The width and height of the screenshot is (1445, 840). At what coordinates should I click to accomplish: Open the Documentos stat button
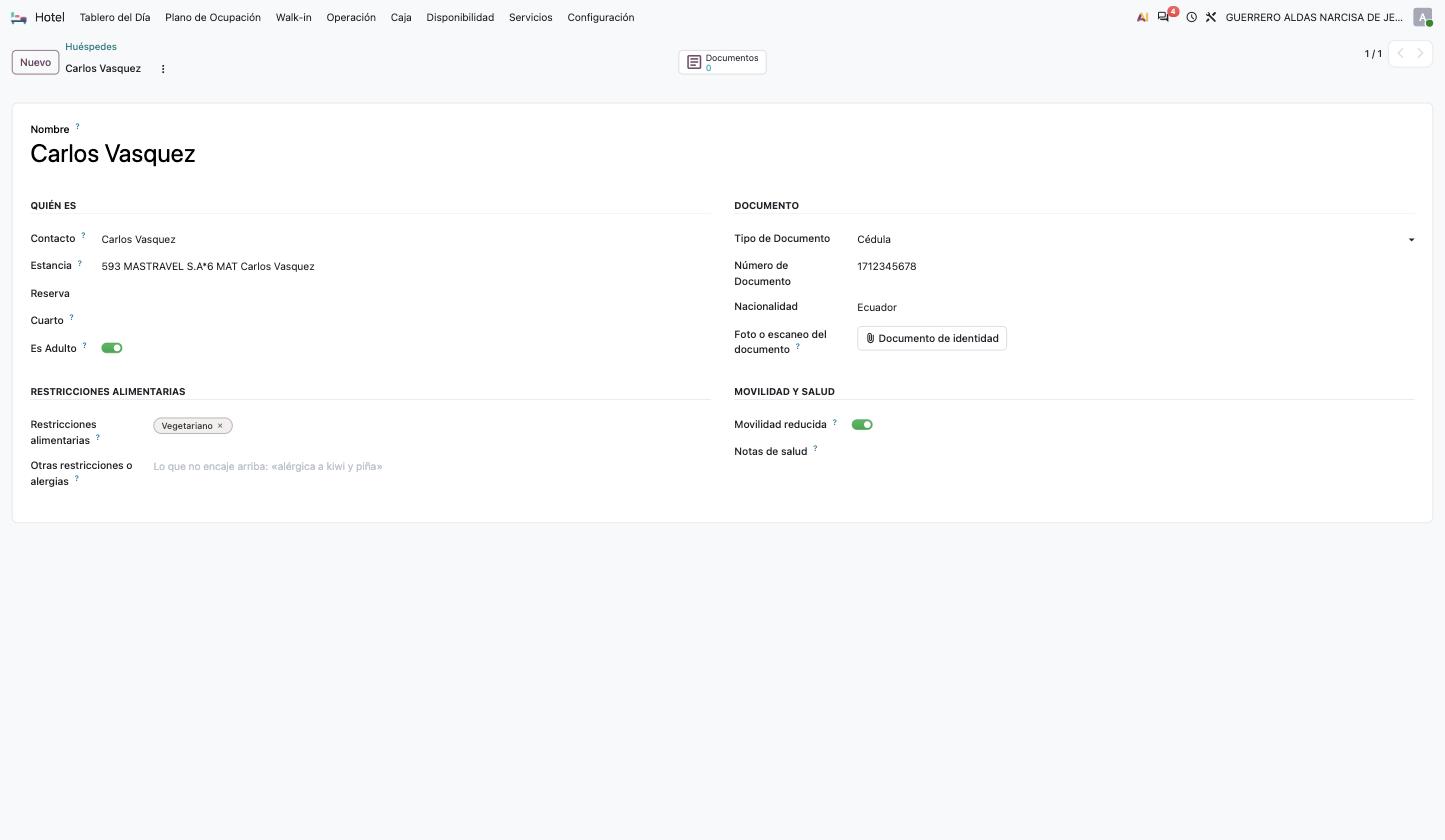pos(722,62)
